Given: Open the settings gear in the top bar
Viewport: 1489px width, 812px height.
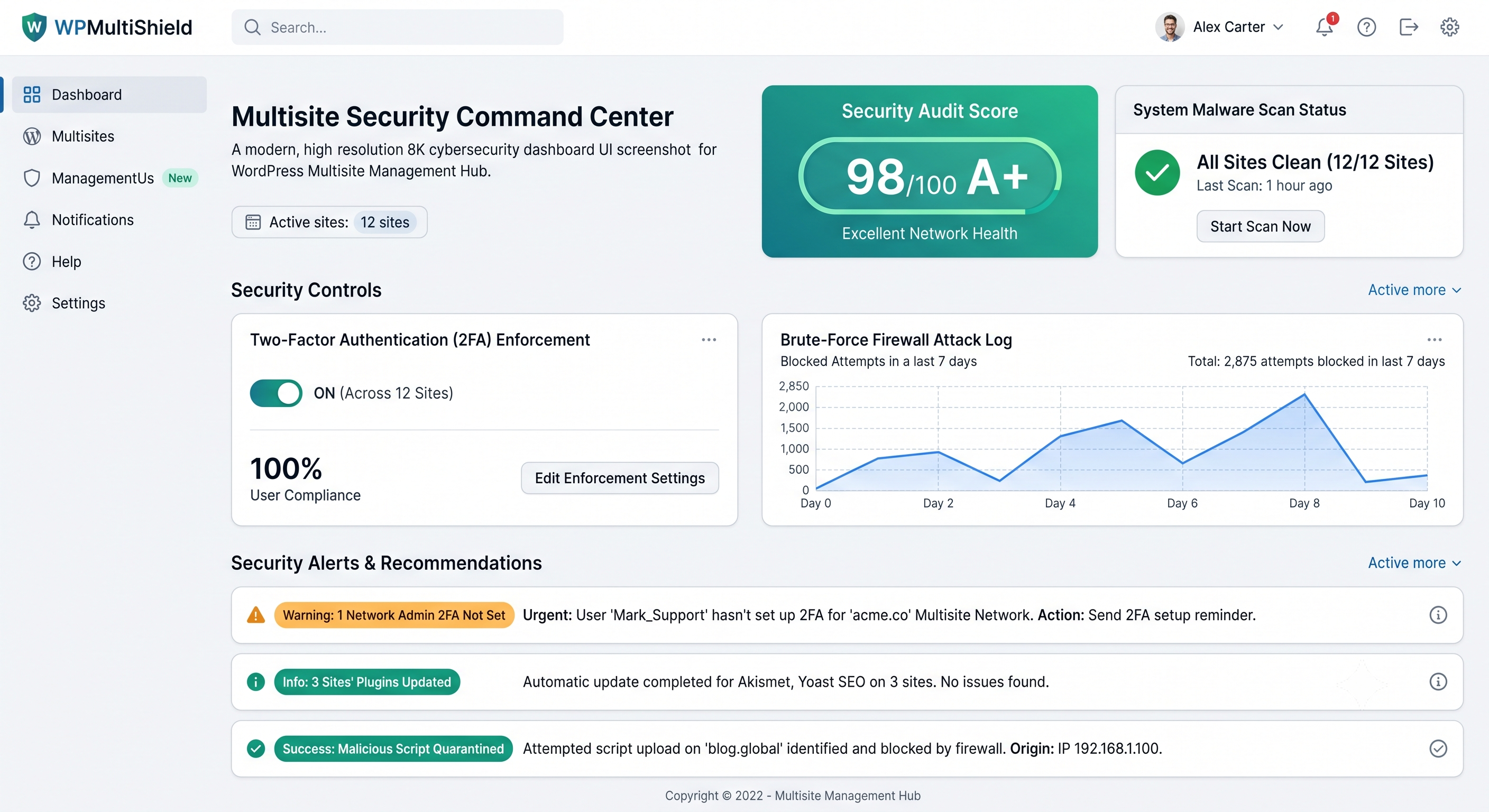Looking at the screenshot, I should click(x=1450, y=27).
